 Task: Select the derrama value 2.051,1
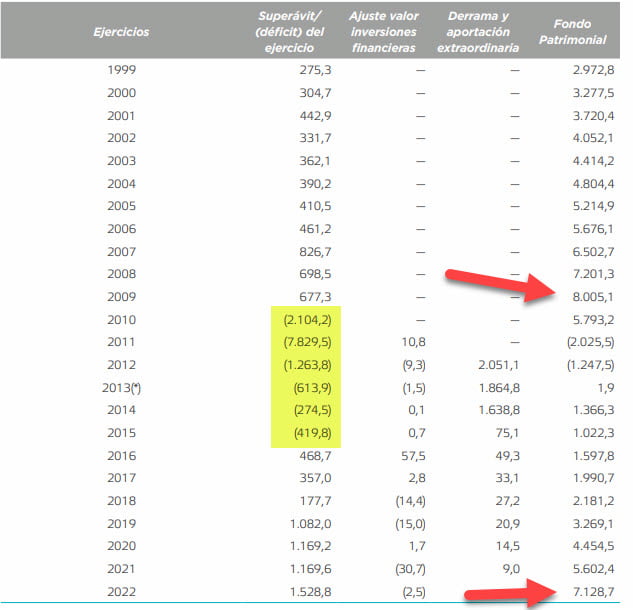point(499,365)
